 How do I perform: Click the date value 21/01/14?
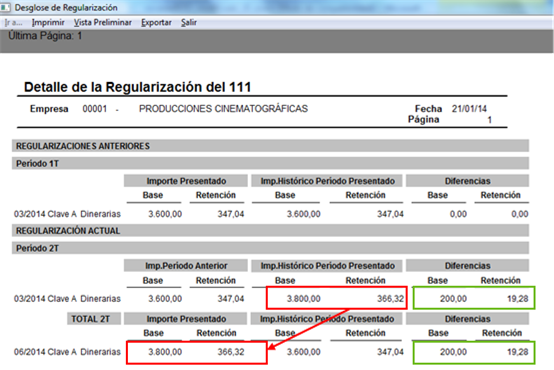point(469,108)
